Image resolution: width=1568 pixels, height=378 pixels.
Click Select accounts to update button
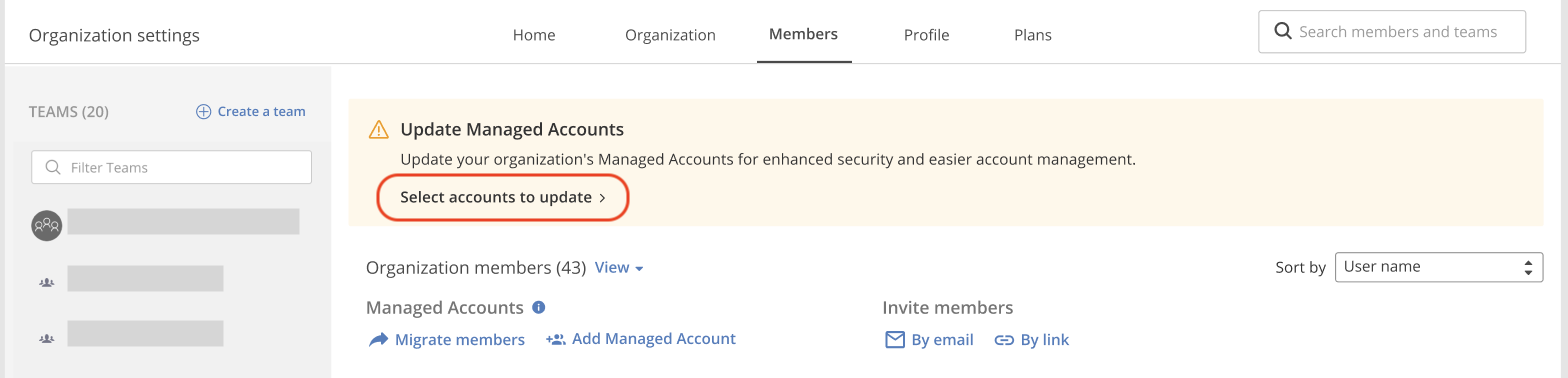point(503,197)
